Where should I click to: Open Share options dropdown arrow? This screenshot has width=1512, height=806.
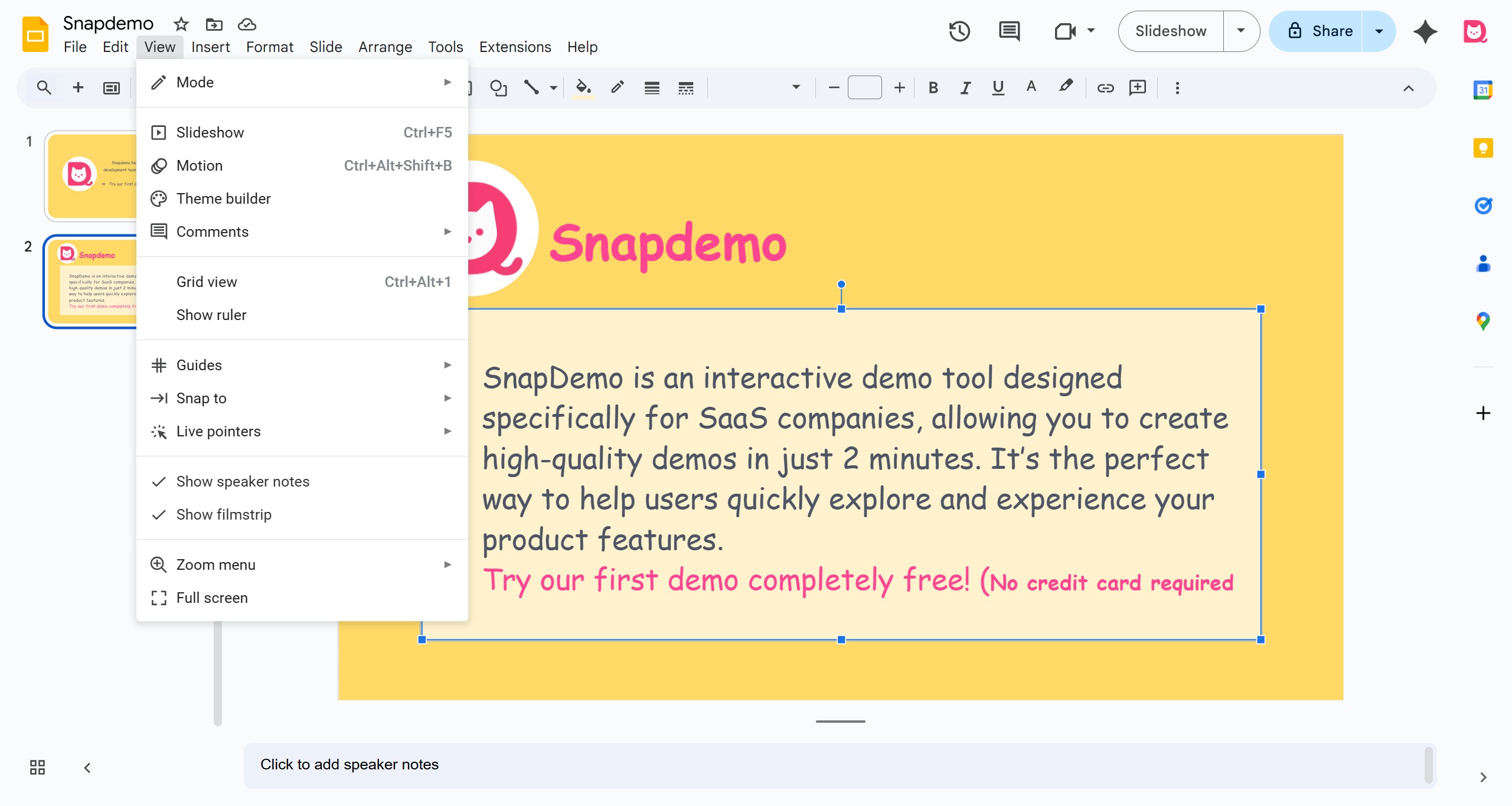click(x=1379, y=31)
